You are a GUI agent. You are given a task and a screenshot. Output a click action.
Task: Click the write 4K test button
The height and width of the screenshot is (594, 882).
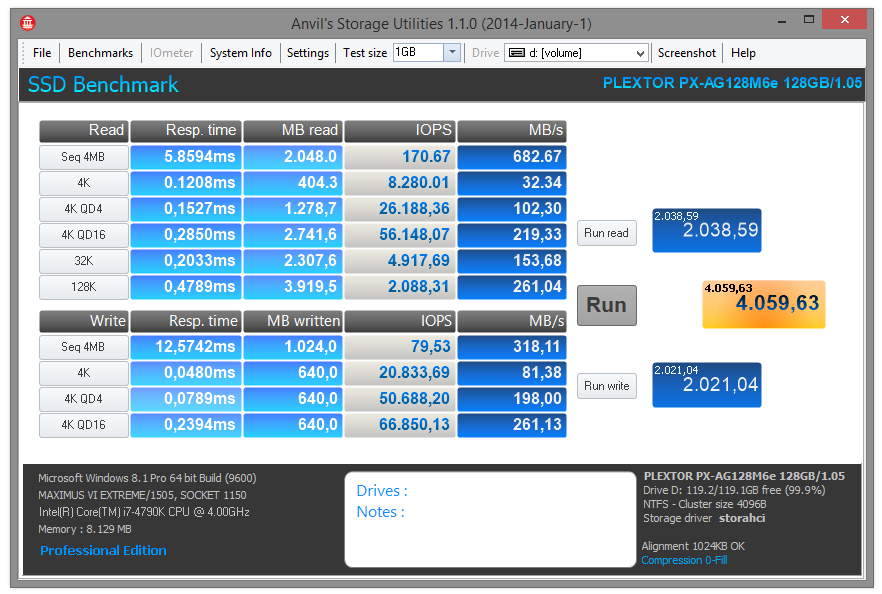click(x=84, y=372)
